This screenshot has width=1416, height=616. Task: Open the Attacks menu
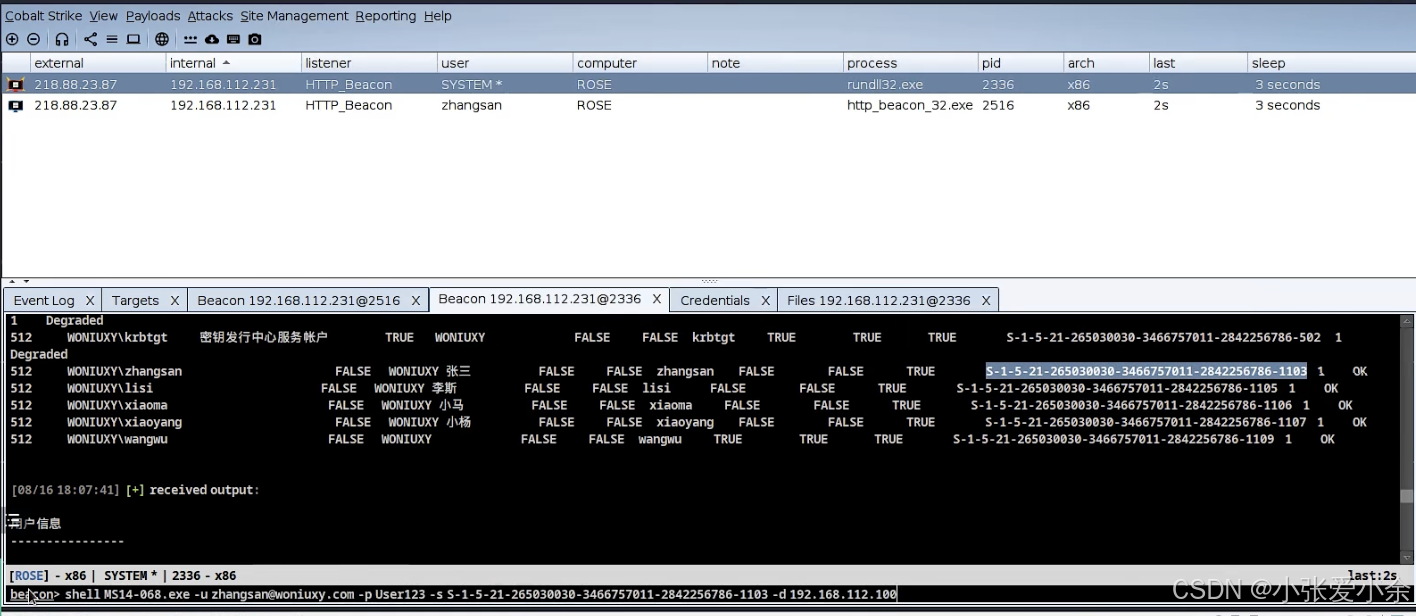[210, 16]
